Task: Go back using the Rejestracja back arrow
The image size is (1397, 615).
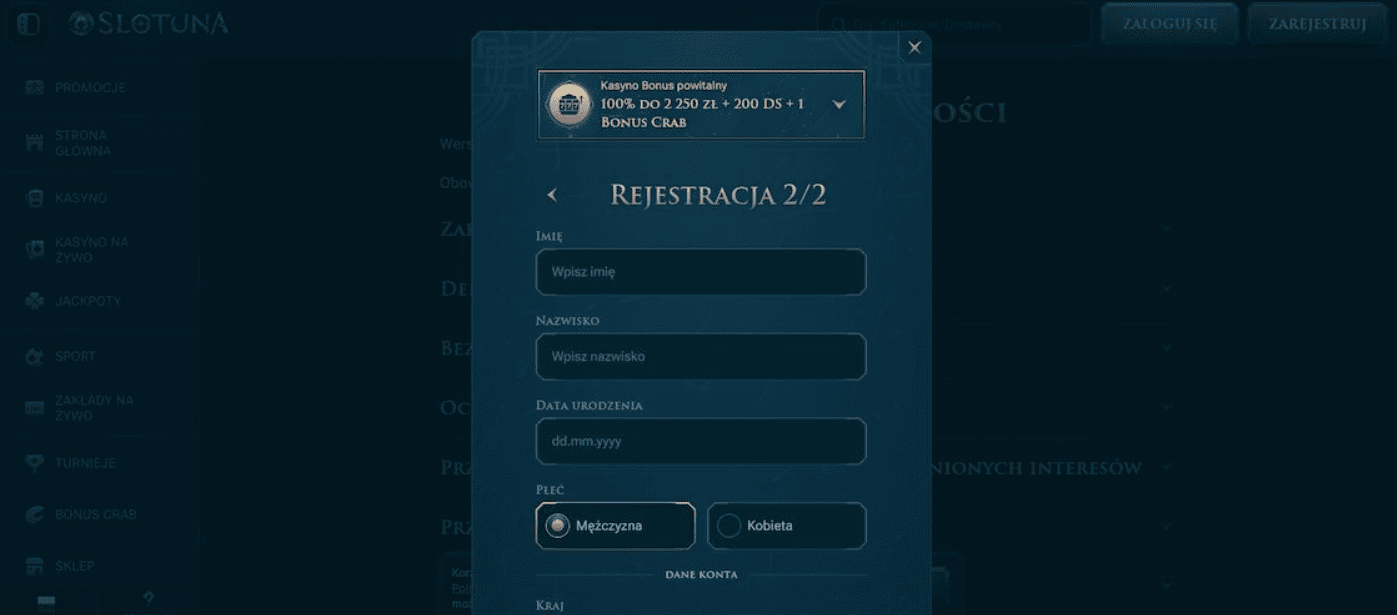Action: coord(552,195)
